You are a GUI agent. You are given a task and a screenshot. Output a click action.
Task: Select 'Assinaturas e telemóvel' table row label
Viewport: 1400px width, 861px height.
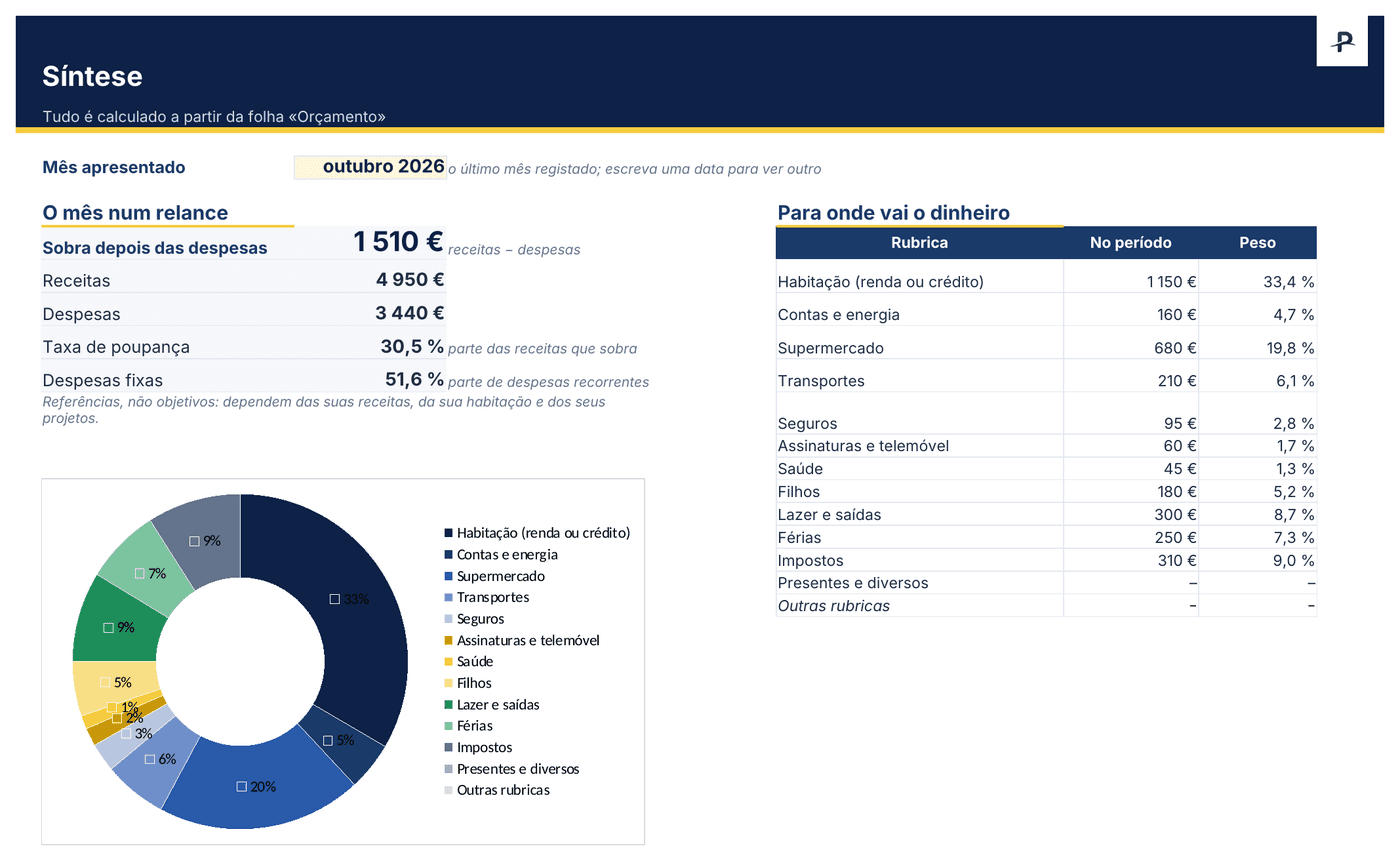click(863, 446)
